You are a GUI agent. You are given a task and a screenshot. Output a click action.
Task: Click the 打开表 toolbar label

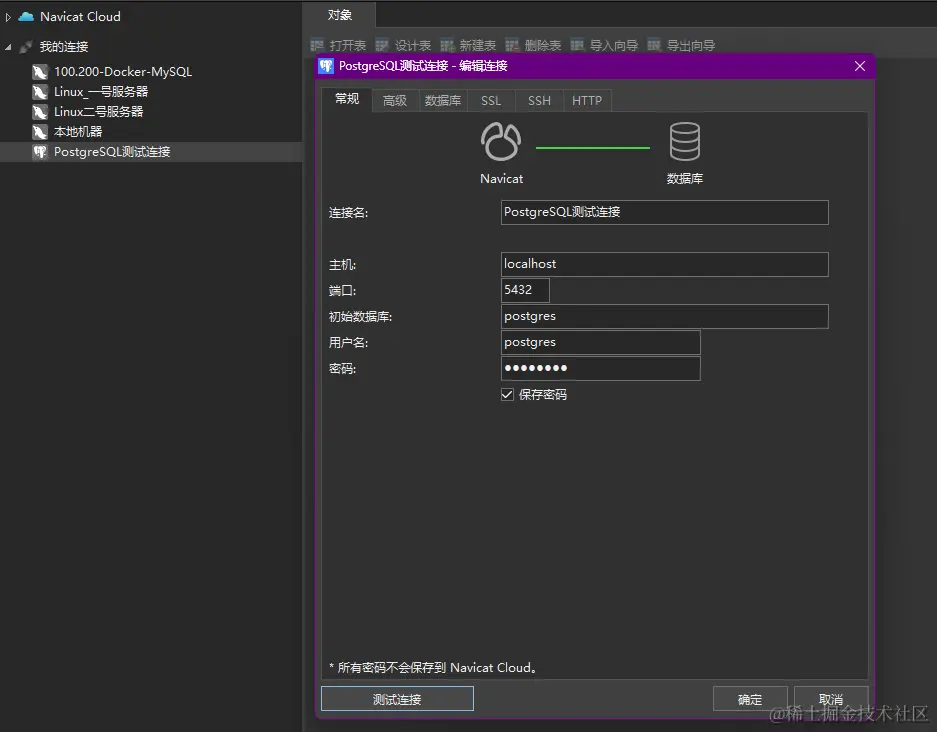click(348, 45)
